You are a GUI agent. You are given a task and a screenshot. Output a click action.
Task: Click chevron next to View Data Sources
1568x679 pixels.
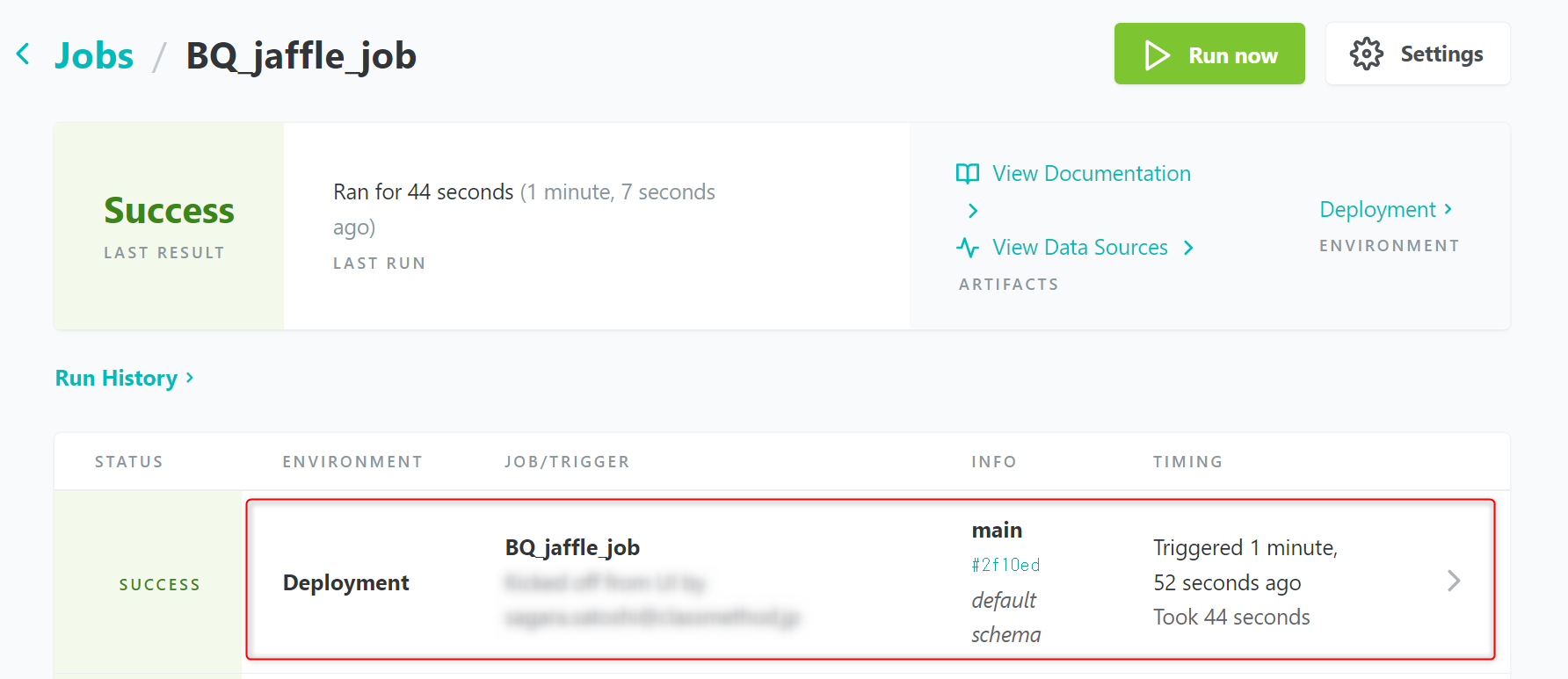tap(1188, 248)
